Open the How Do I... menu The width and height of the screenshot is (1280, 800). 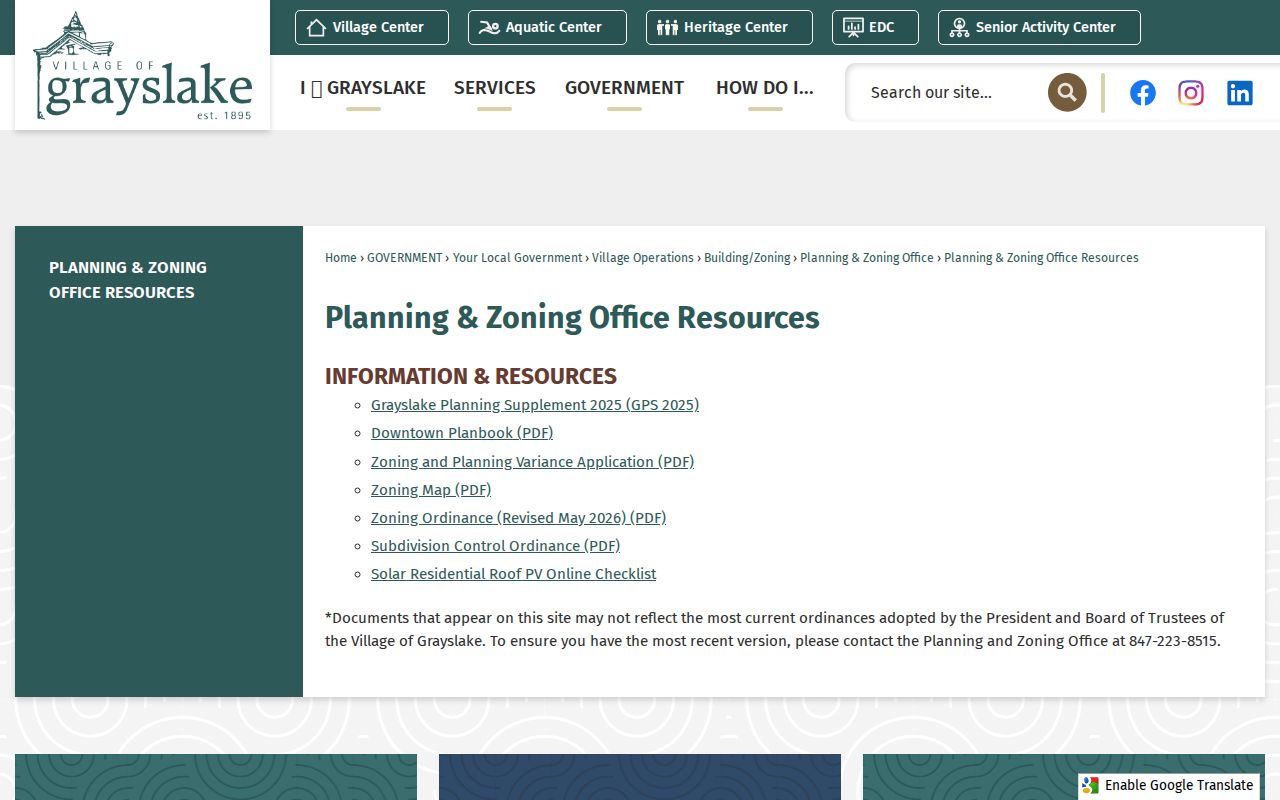click(x=765, y=88)
